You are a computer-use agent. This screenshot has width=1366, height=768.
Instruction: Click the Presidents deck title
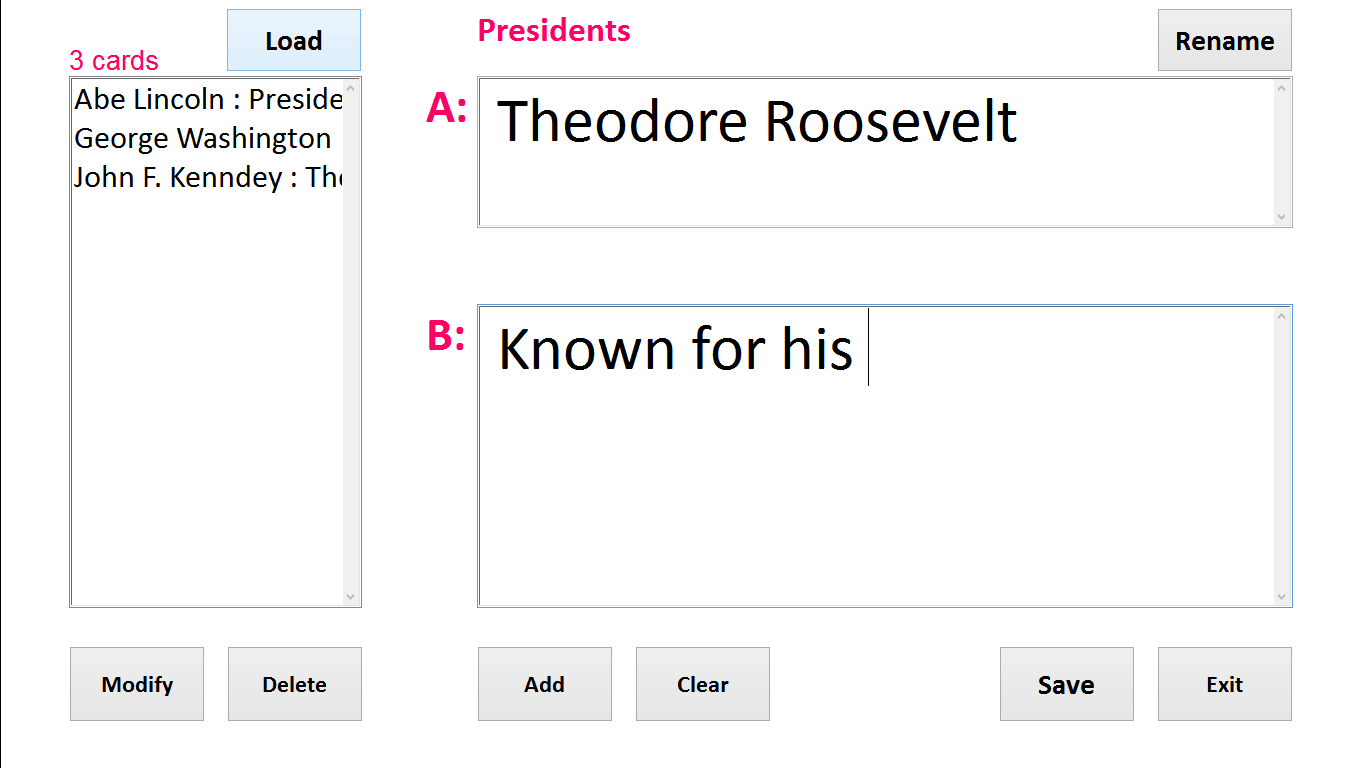tap(554, 31)
